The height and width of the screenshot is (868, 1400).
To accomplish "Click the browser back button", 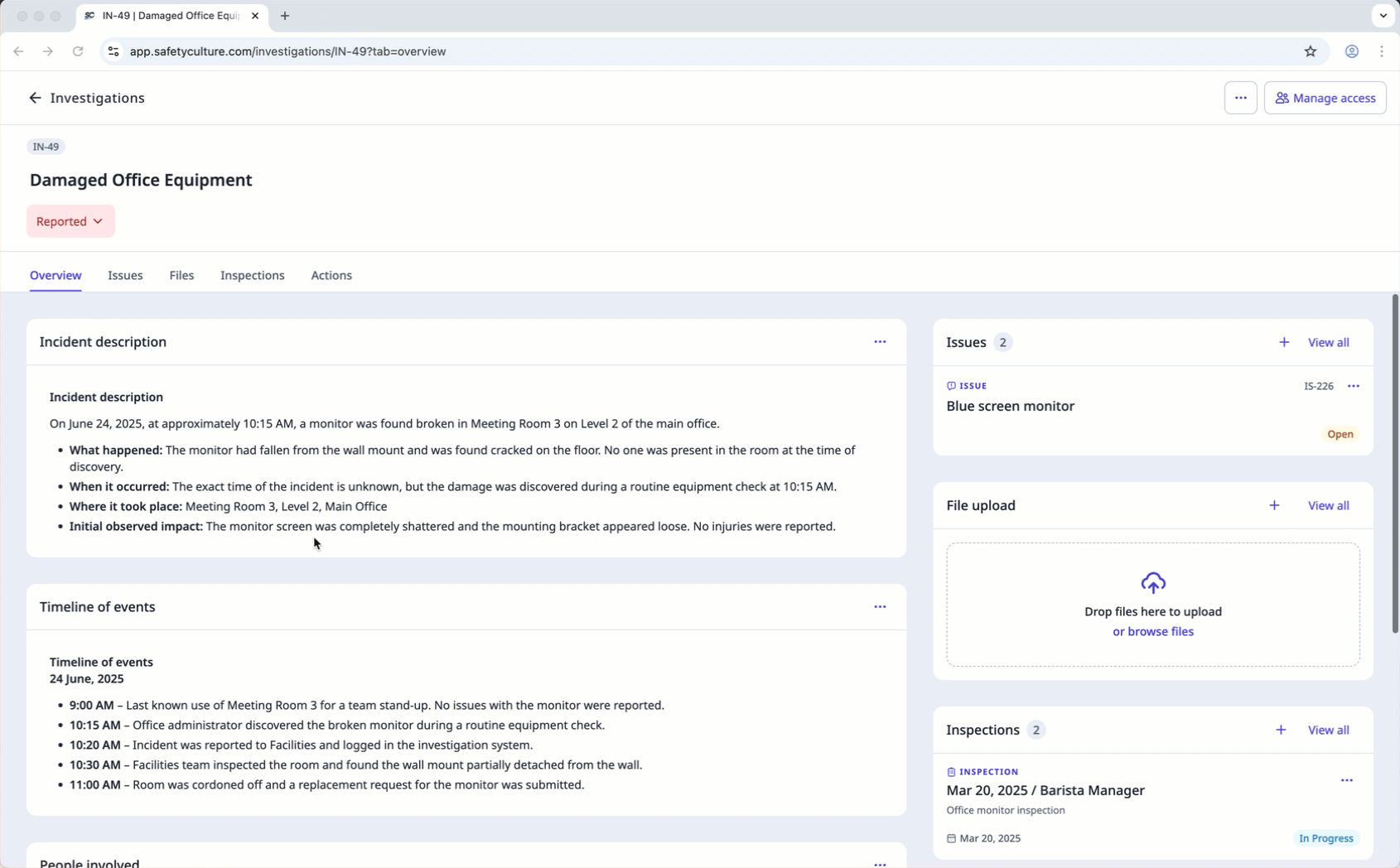I will point(18,51).
